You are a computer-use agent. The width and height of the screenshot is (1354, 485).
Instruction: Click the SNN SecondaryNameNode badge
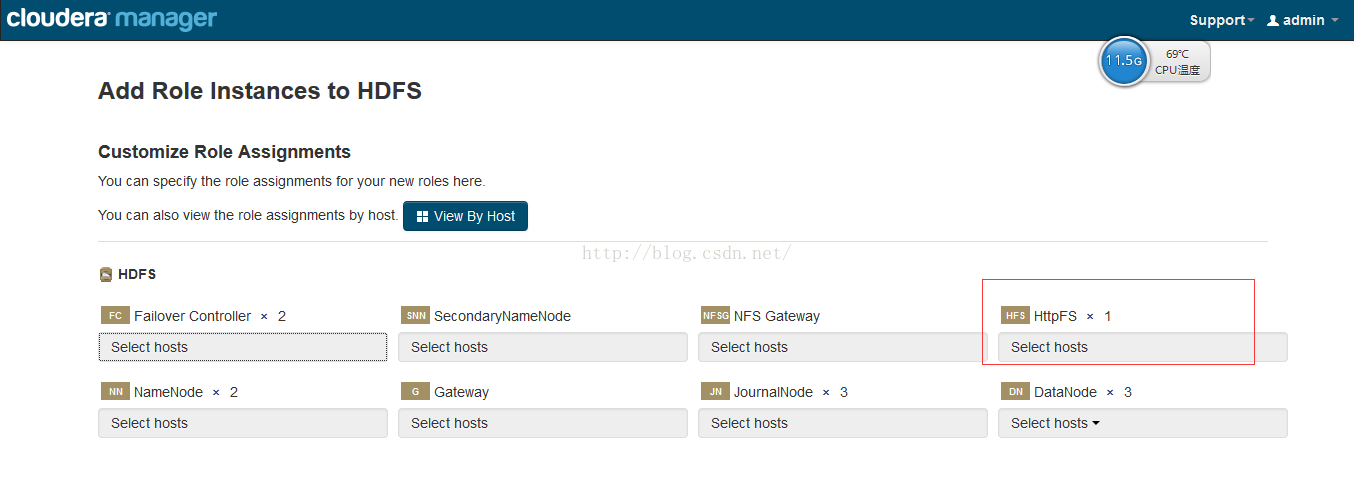pyautogui.click(x=415, y=316)
